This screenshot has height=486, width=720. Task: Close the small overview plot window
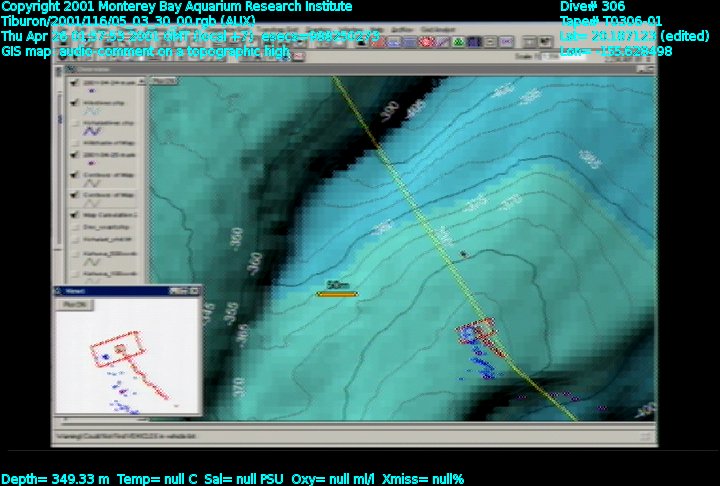pyautogui.click(x=194, y=290)
